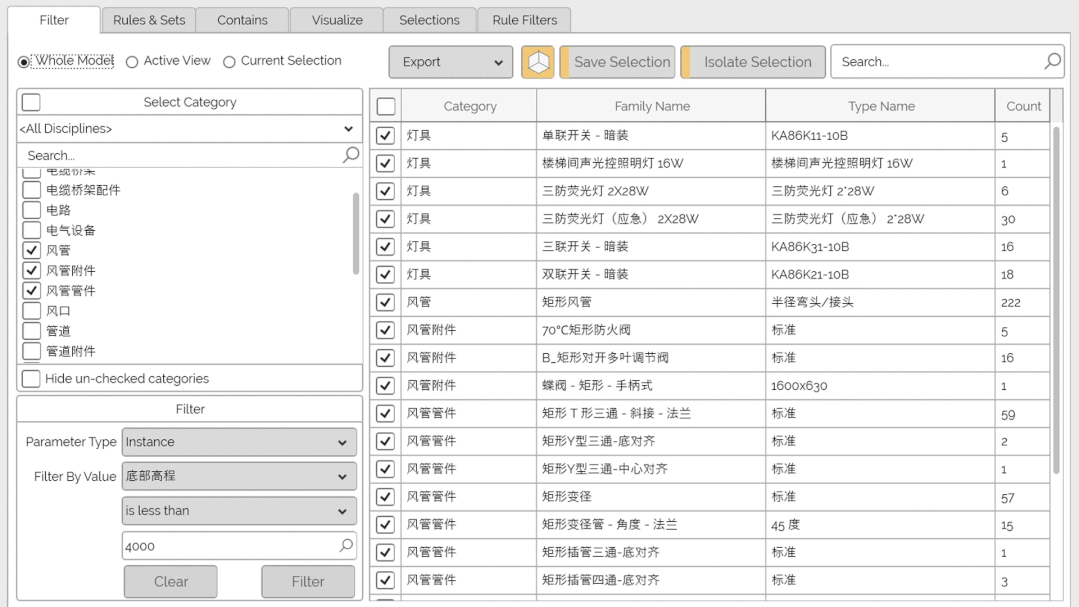Click the 矩形插管四通-底对齐 family cell

coord(651,580)
